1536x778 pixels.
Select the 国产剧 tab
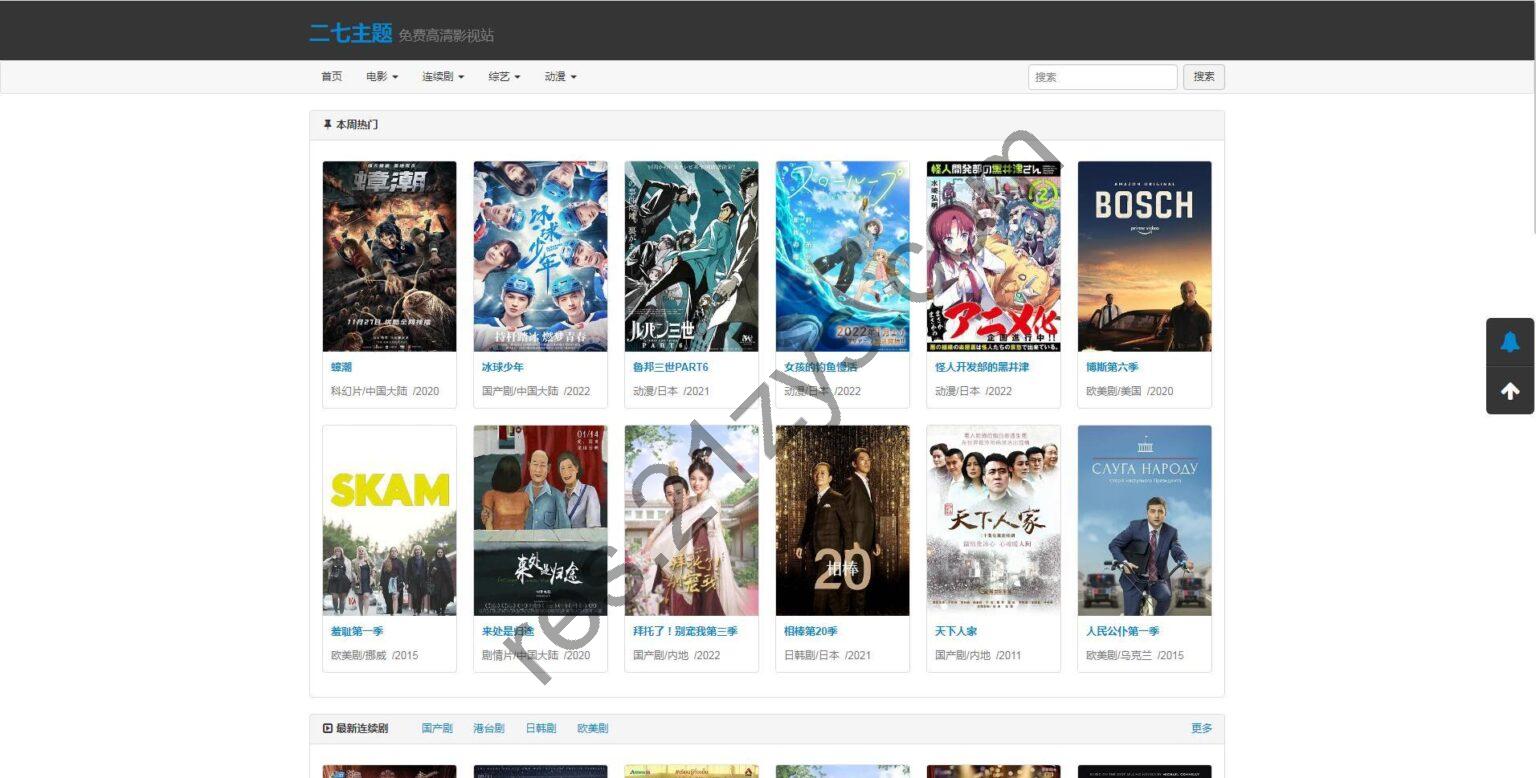tap(437, 728)
